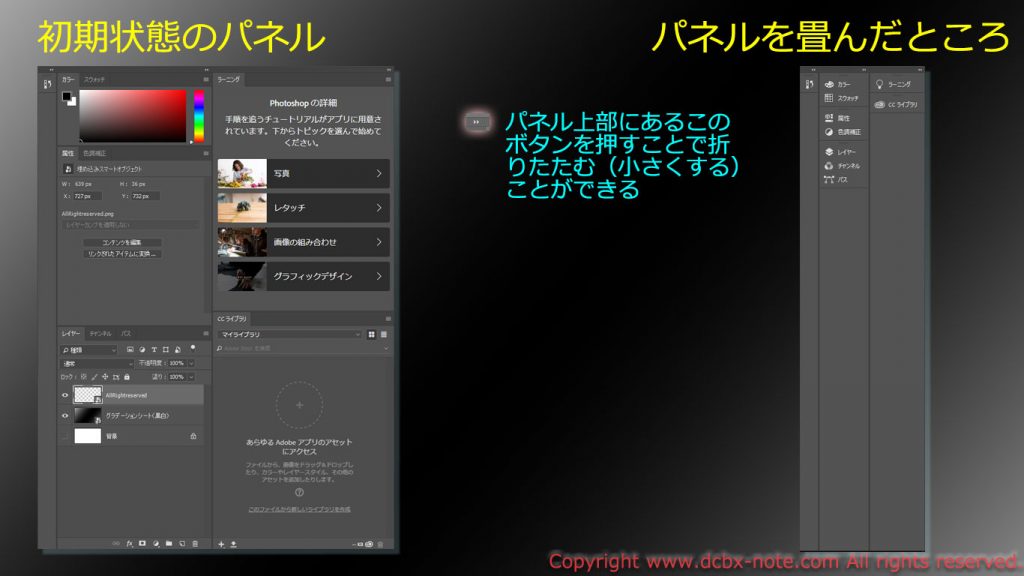
Task: Open the Layers panel flyout menu
Action: tap(206, 333)
